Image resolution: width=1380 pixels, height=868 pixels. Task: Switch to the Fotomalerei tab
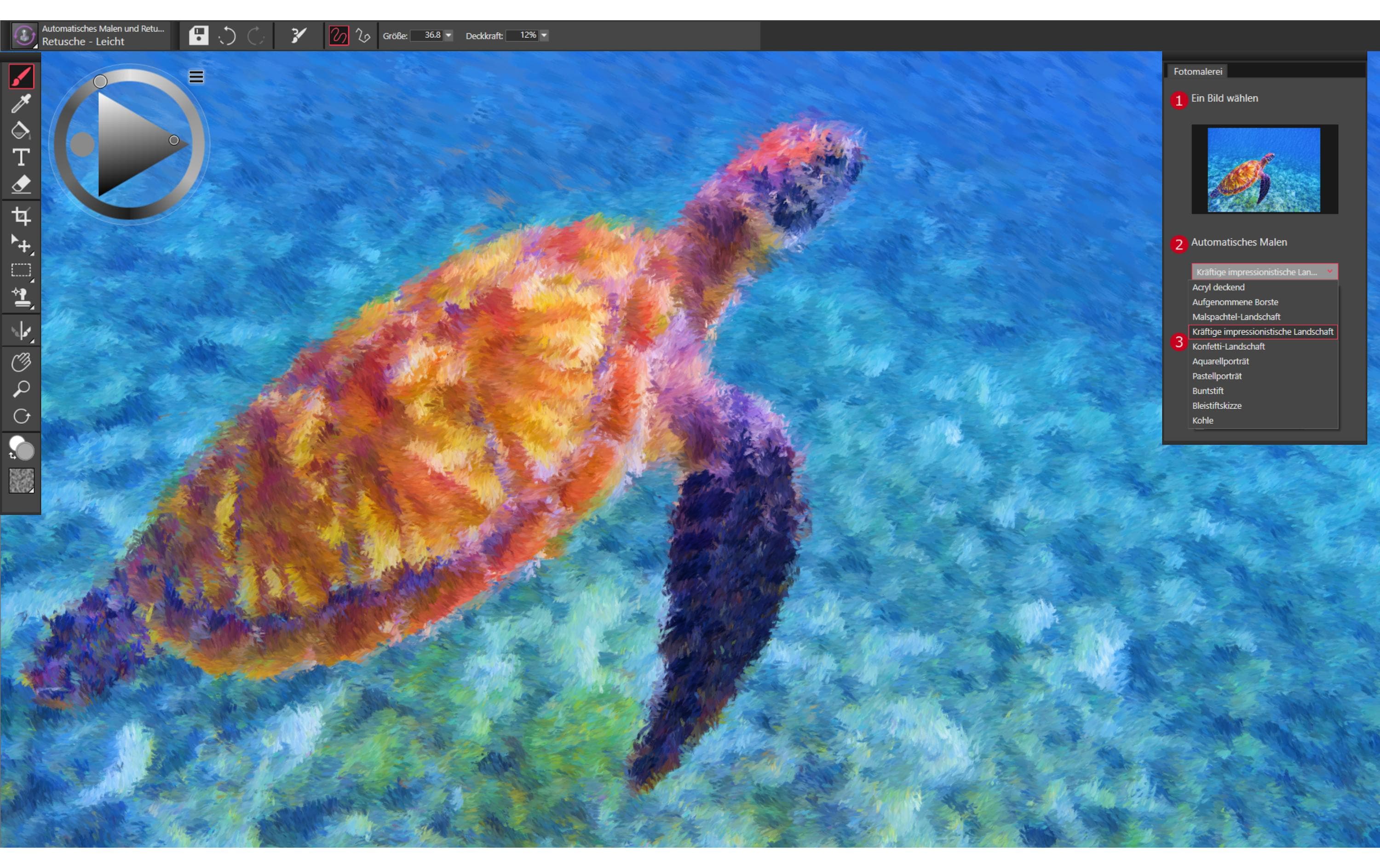(x=1197, y=71)
